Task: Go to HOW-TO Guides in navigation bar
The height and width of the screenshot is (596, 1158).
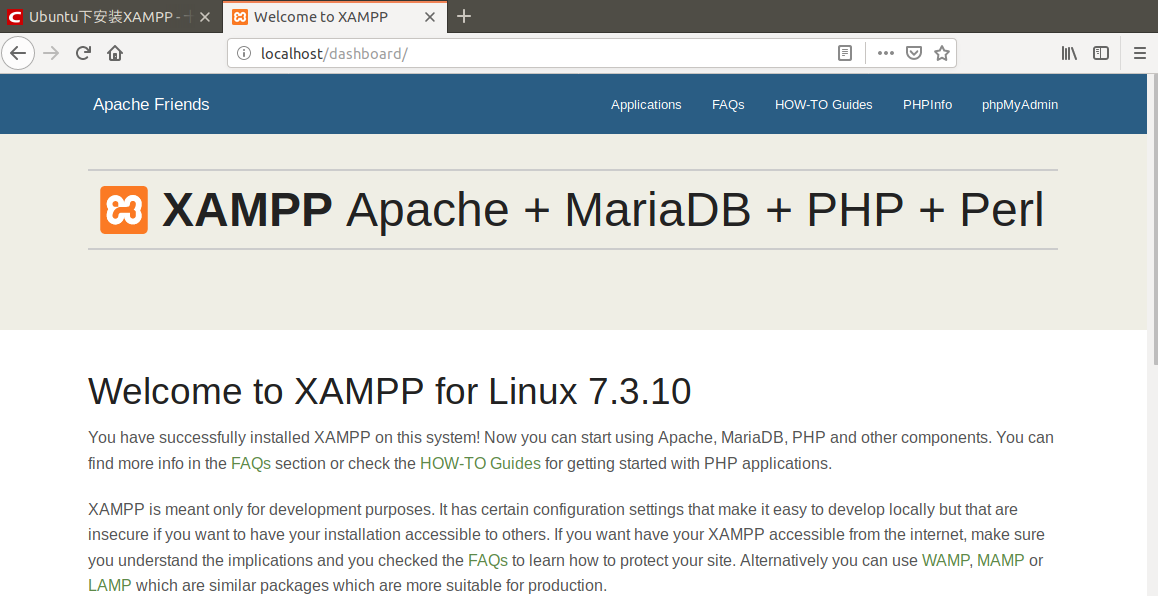Action: tap(823, 105)
